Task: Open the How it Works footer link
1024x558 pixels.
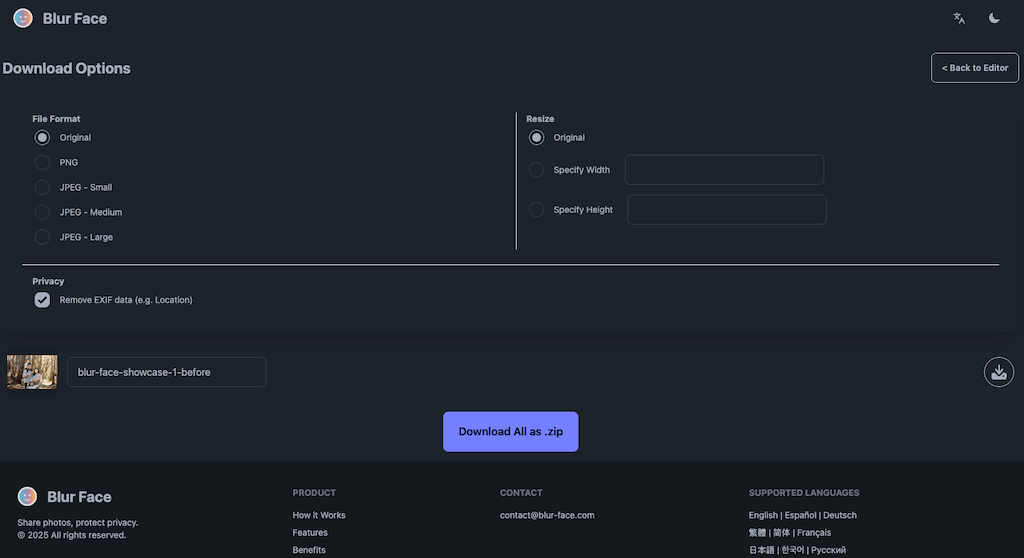Action: pos(319,515)
